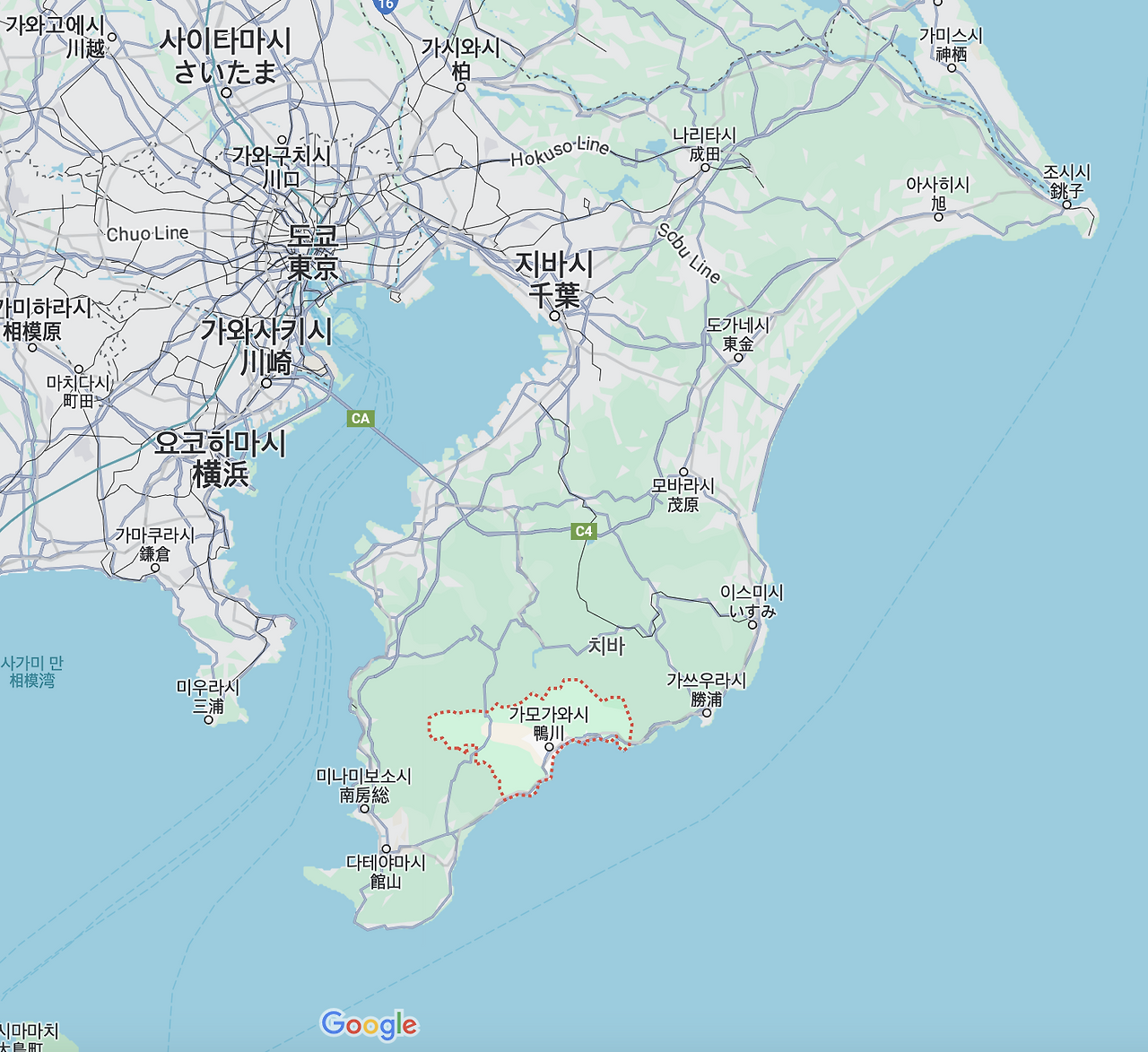
Task: Select the Mobara city marker dot
Action: click(x=684, y=471)
